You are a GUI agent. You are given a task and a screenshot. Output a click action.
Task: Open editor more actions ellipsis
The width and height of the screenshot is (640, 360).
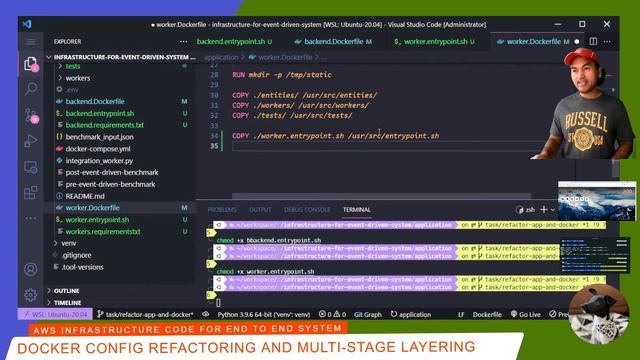point(607,41)
